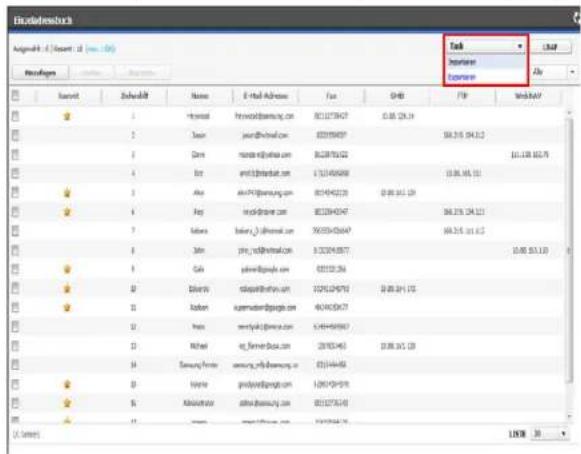Click the name cell "Samsung Printer"
This screenshot has width=581, height=454.
[199, 365]
